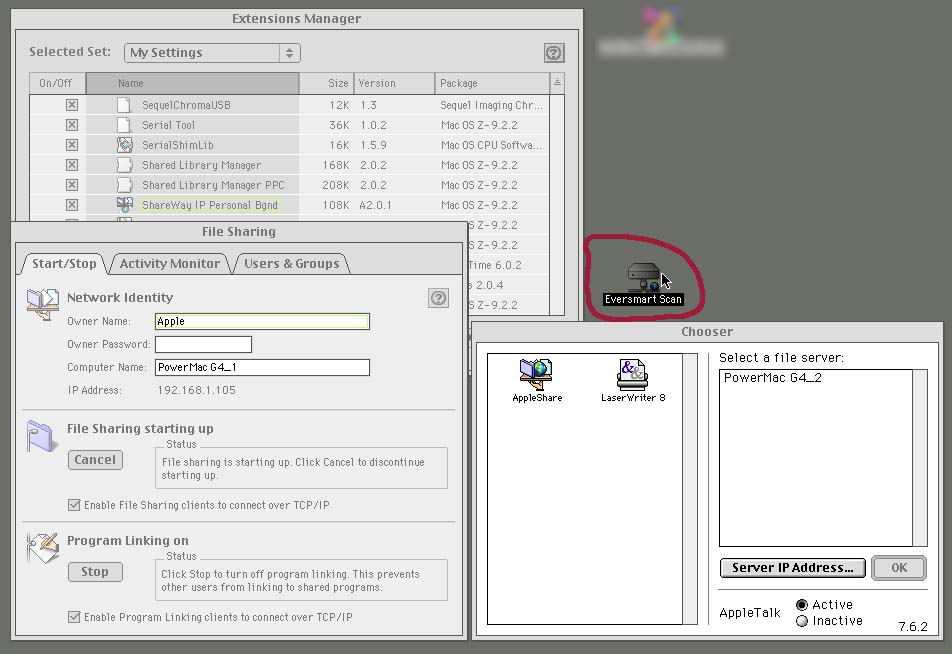This screenshot has height=654, width=952.
Task: Select PowerMac G4_2 file server
Action: 772,378
